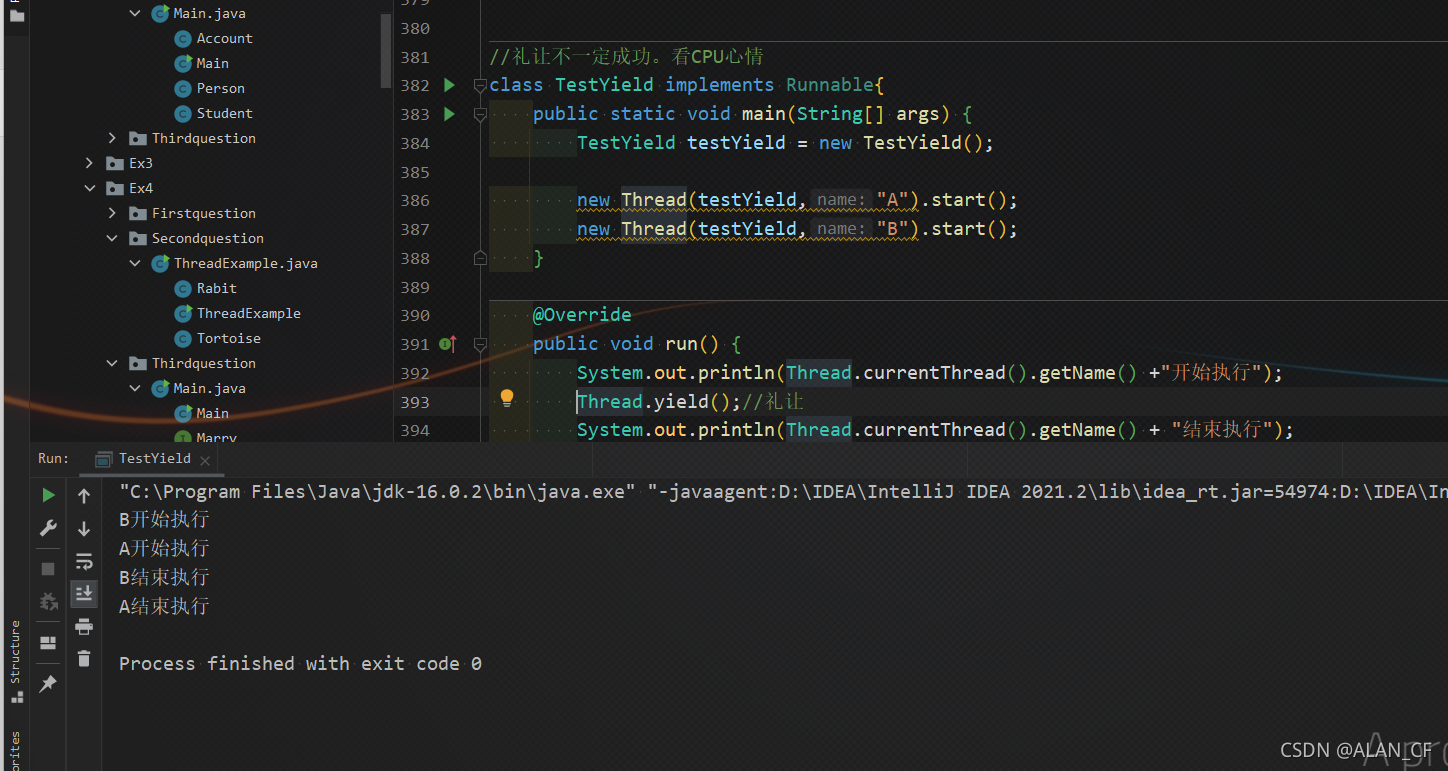Click the implements-method gutter icon on line 391
Image resolution: width=1448 pixels, height=771 pixels.
pos(448,344)
